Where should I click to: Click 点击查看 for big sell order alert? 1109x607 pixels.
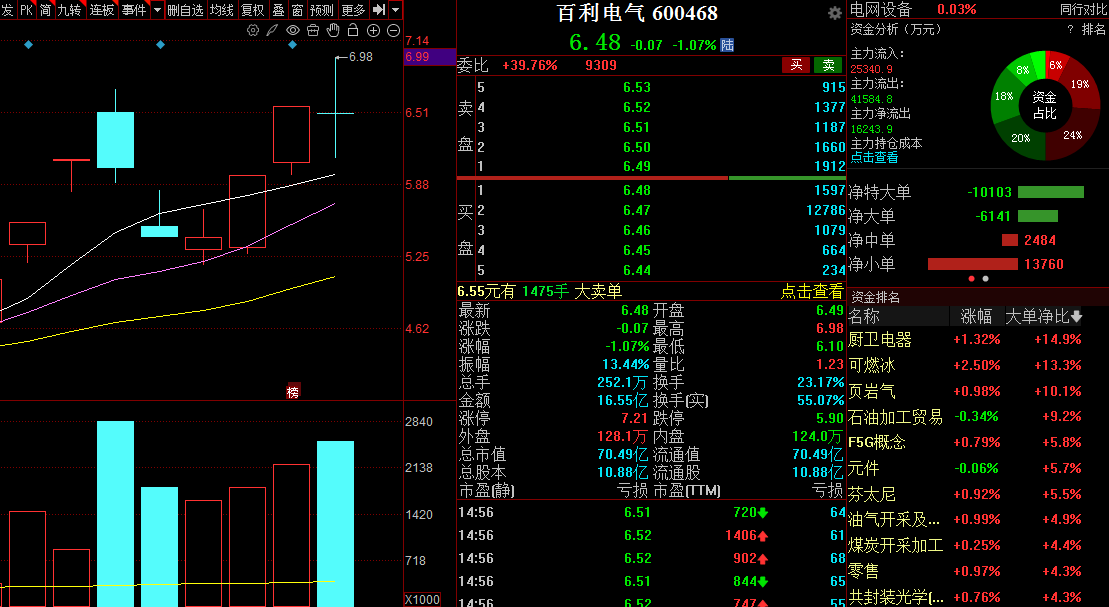pyautogui.click(x=812, y=291)
